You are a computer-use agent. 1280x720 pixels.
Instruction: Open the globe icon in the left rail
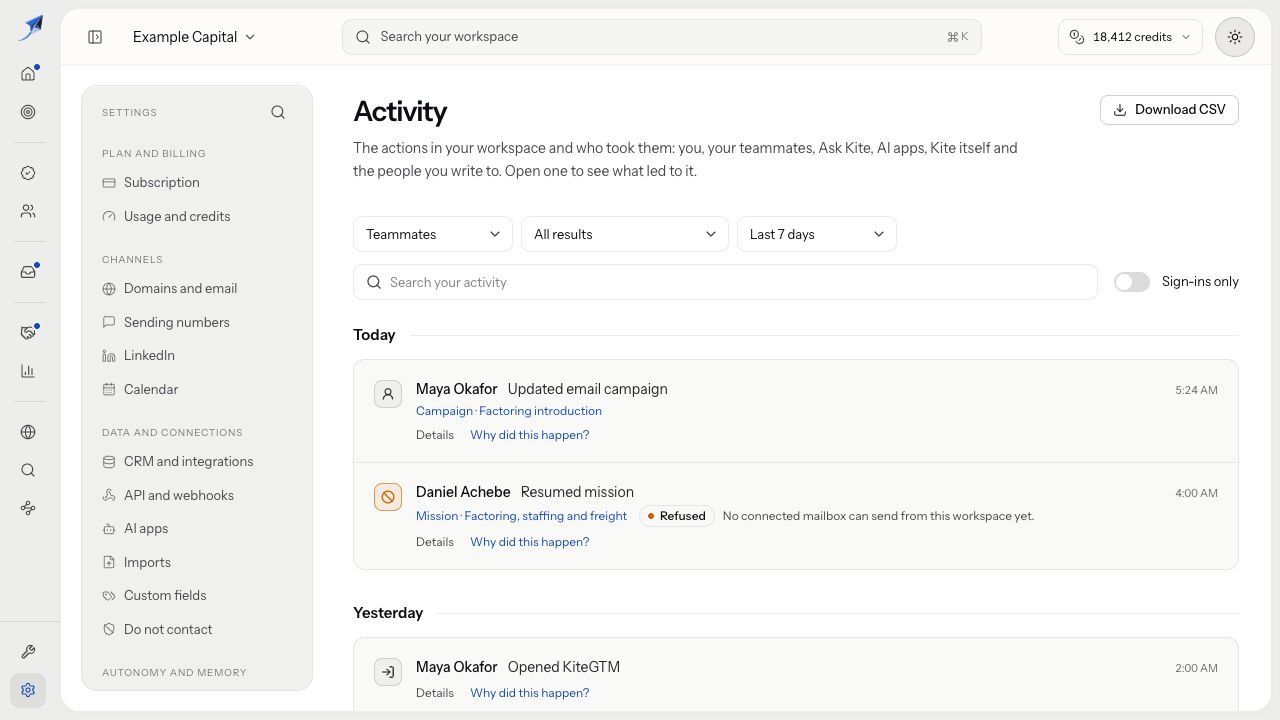pyautogui.click(x=28, y=432)
